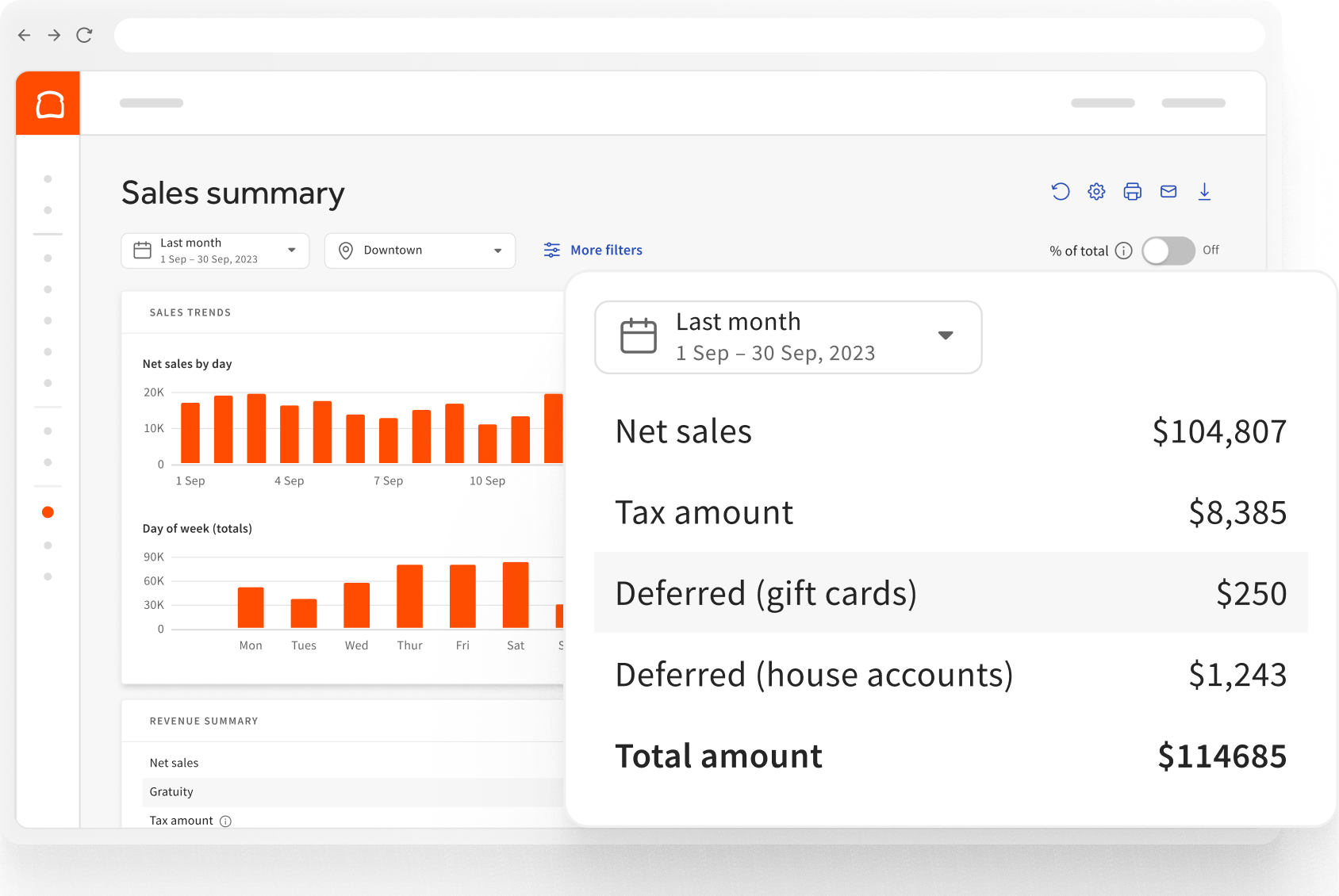This screenshot has width=1339, height=896.
Task: Click the More filters sliders icon
Action: (552, 251)
